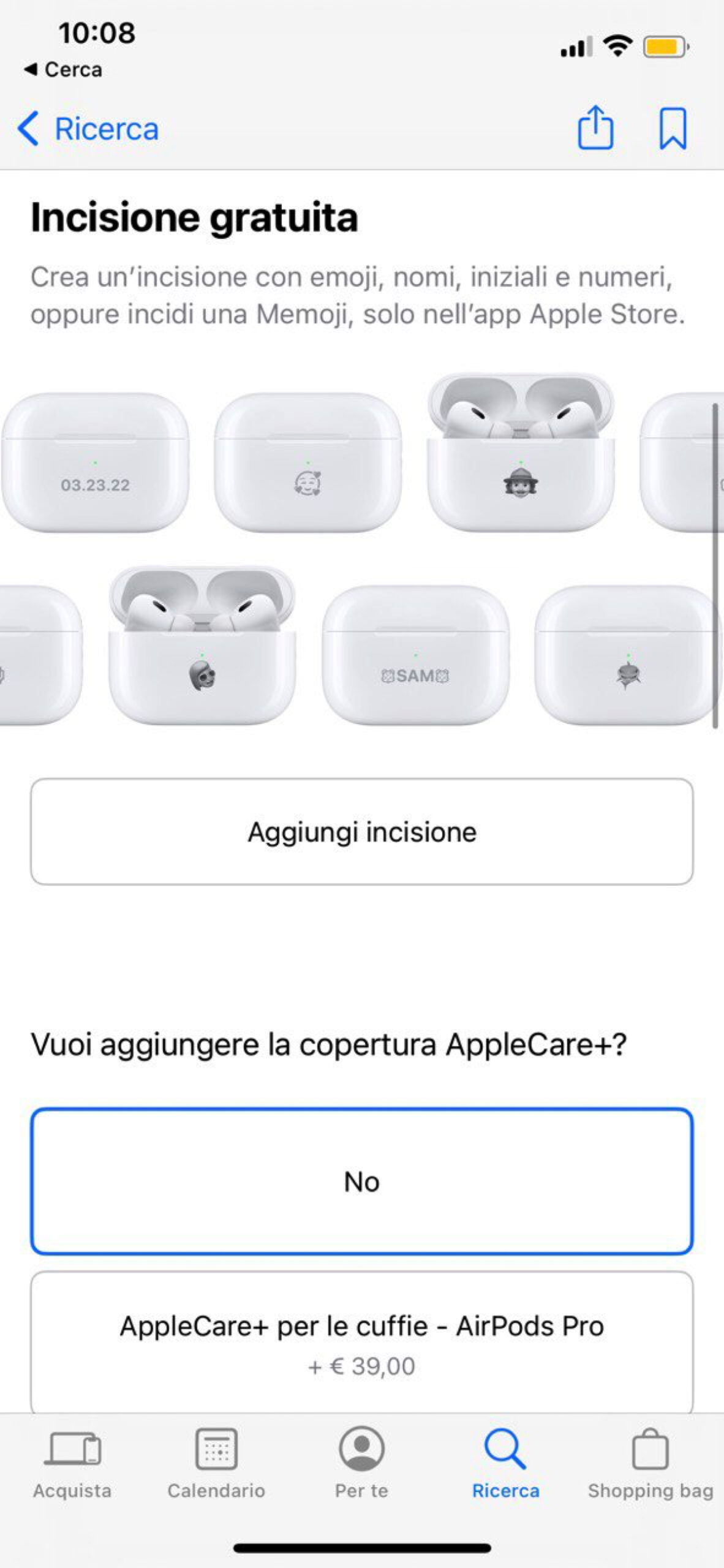Tap the case with smiling hearts emoji
The width and height of the screenshot is (724, 1568).
point(307,463)
